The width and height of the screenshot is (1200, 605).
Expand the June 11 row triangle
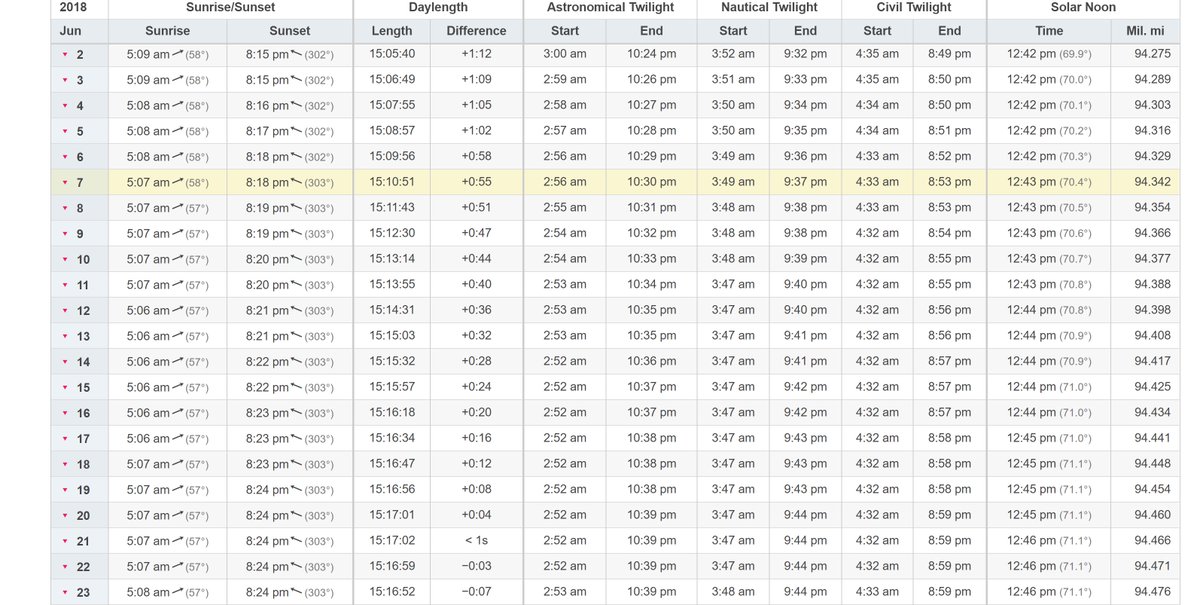(65, 286)
